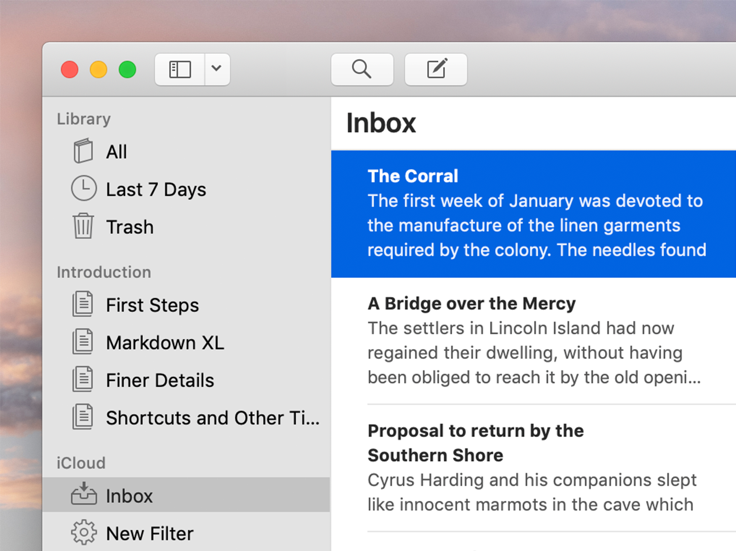Image resolution: width=736 pixels, height=551 pixels.
Task: Open Proposal to return by the Southern Shore
Action: coord(533,468)
